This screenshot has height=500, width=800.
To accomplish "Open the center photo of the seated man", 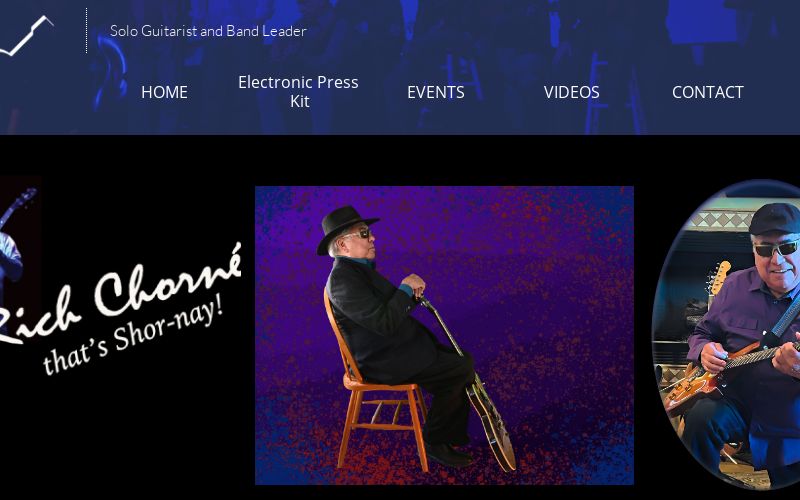I will tap(444, 335).
